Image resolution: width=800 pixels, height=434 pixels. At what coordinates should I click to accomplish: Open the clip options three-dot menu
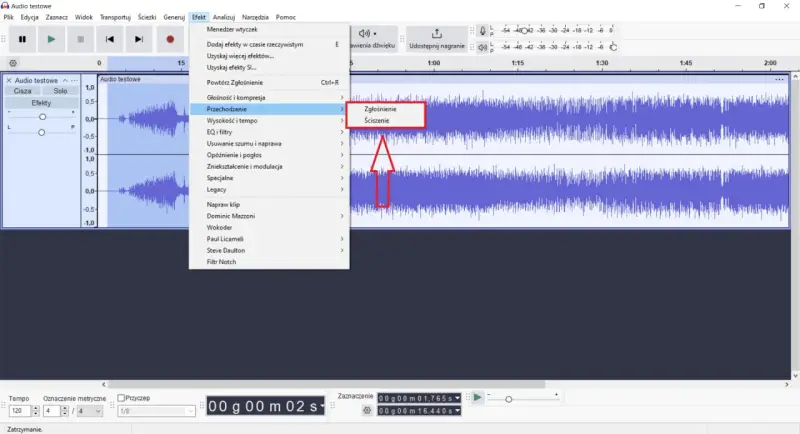(x=779, y=80)
